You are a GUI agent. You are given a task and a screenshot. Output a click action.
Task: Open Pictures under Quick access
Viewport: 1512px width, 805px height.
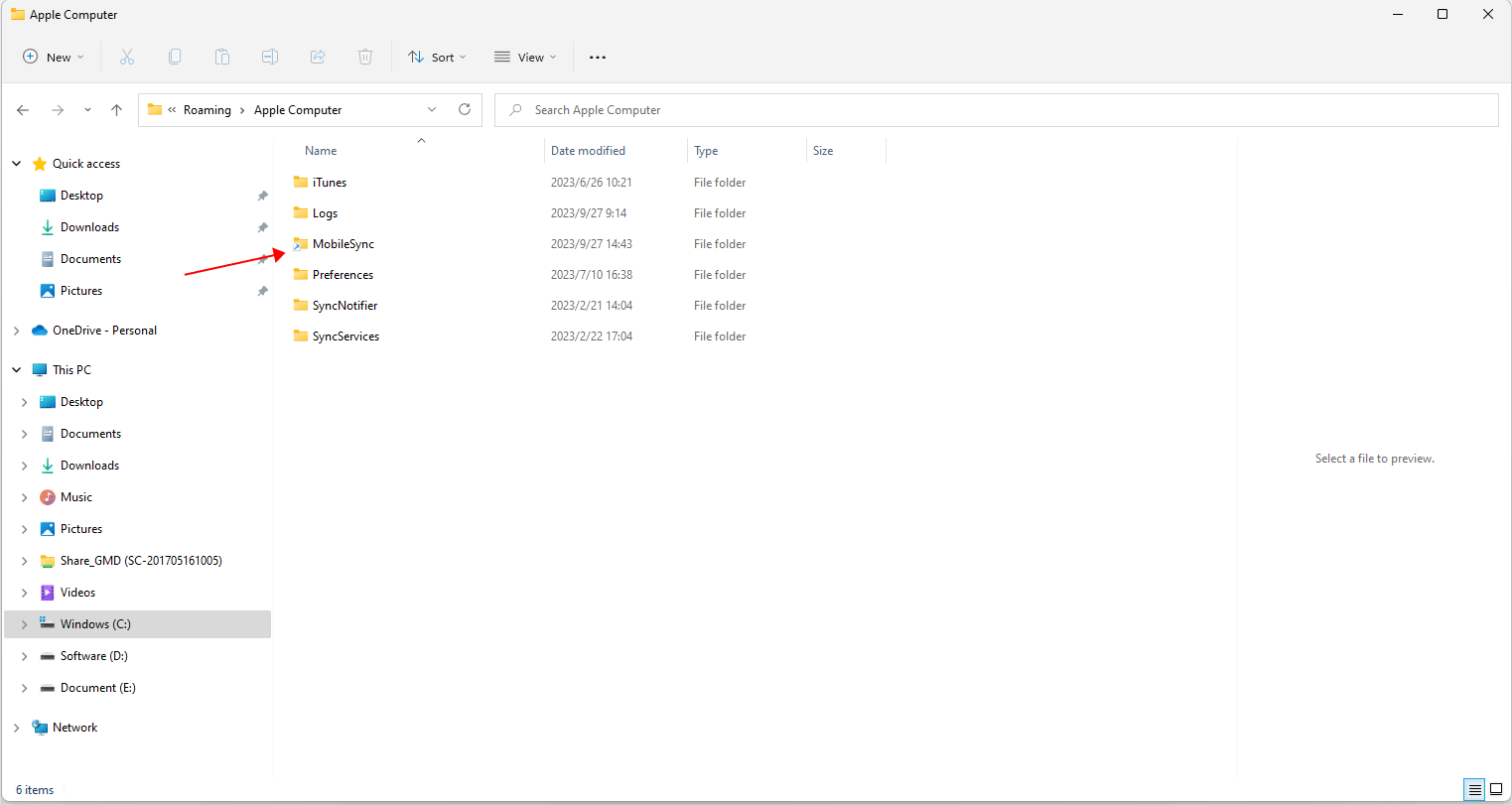click(x=81, y=291)
